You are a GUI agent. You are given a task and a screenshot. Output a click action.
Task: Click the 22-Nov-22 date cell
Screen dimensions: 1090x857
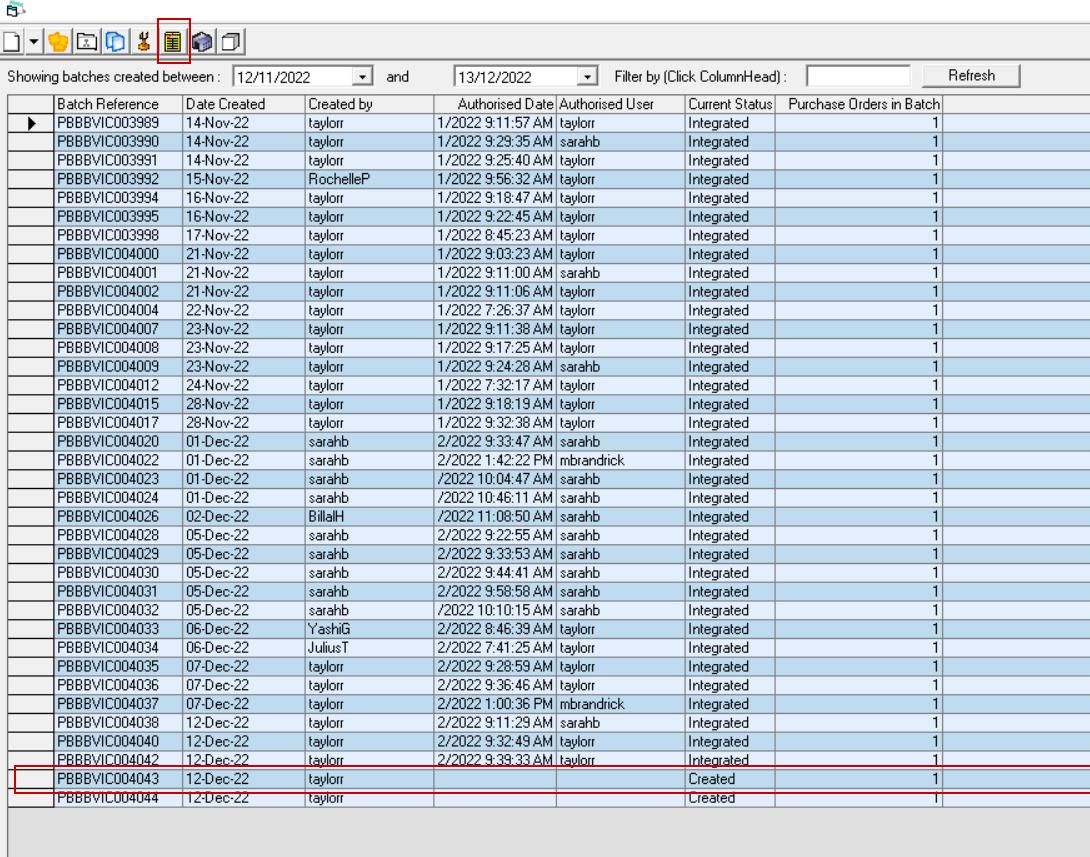click(x=244, y=311)
